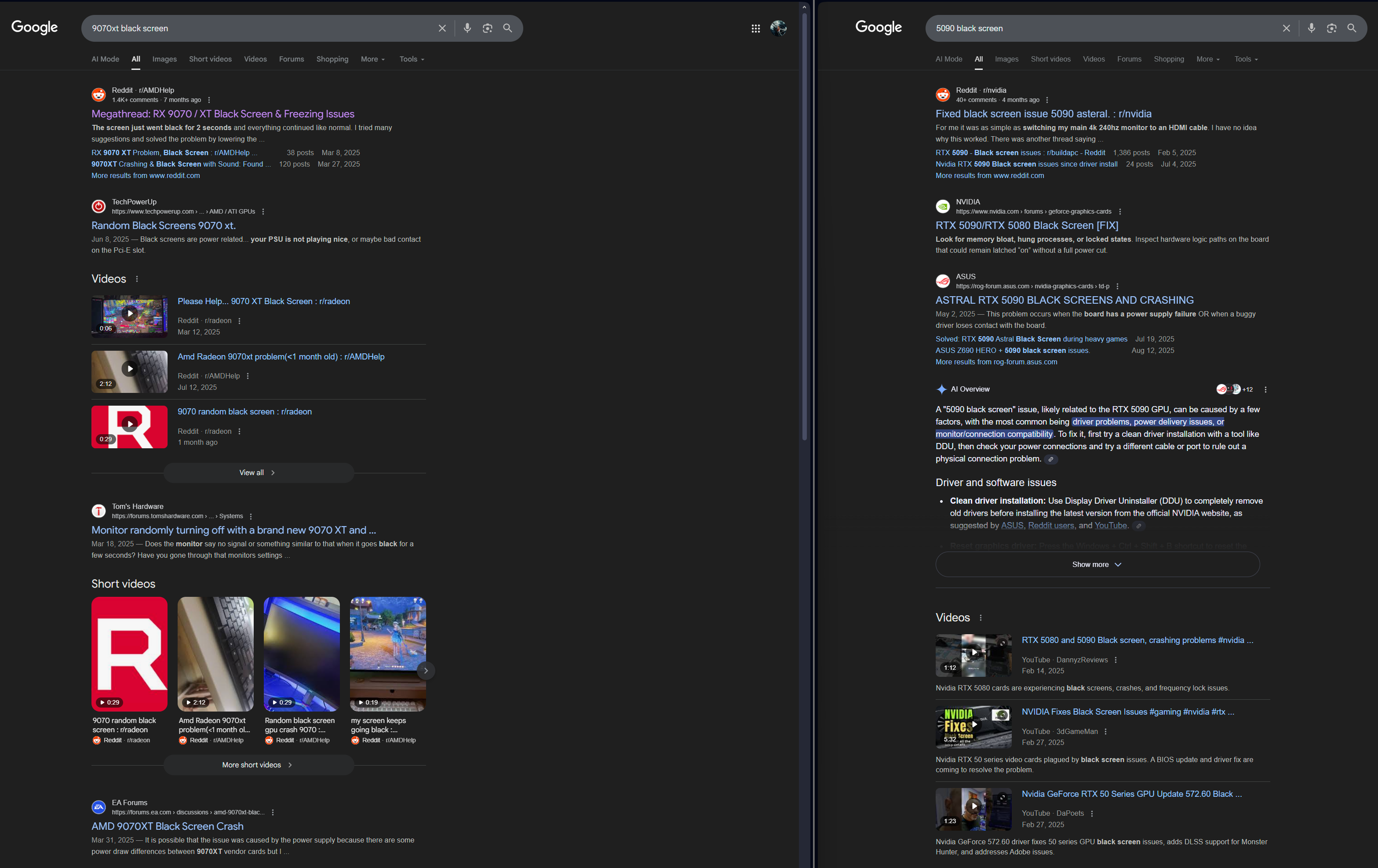Click the Google account profile avatar
Screen dimensions: 1378x868
tap(778, 28)
